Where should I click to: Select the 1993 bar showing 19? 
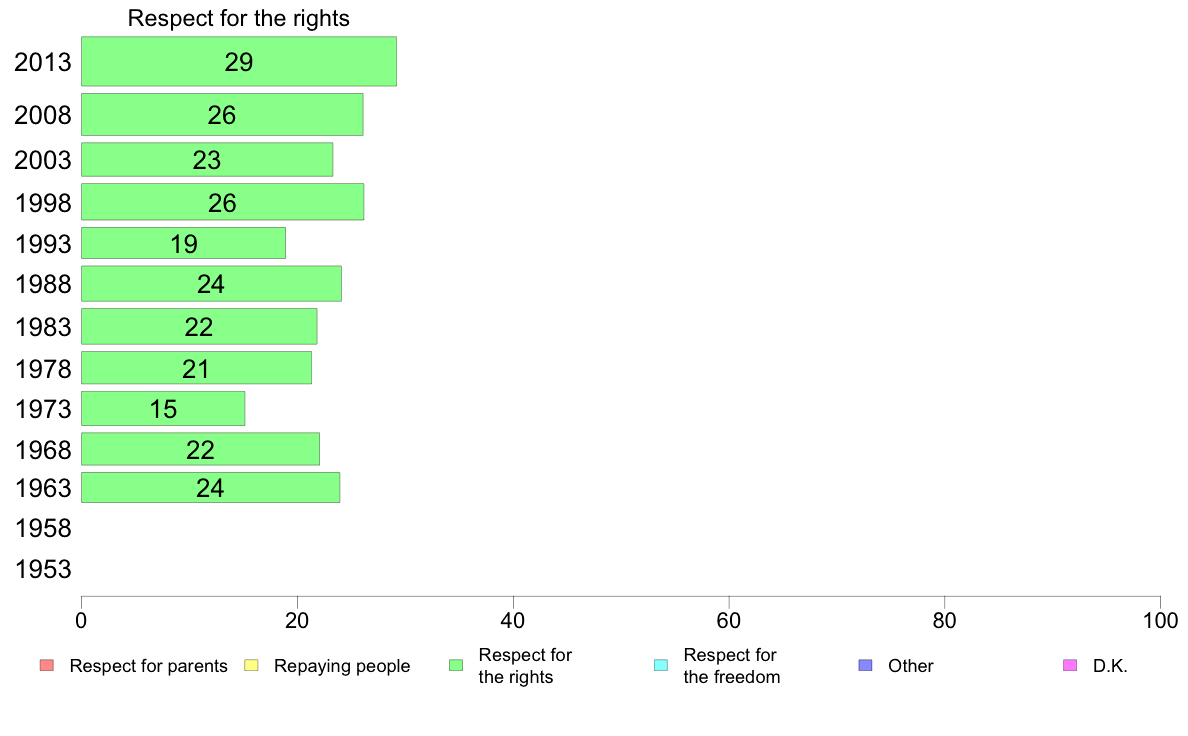tap(183, 243)
